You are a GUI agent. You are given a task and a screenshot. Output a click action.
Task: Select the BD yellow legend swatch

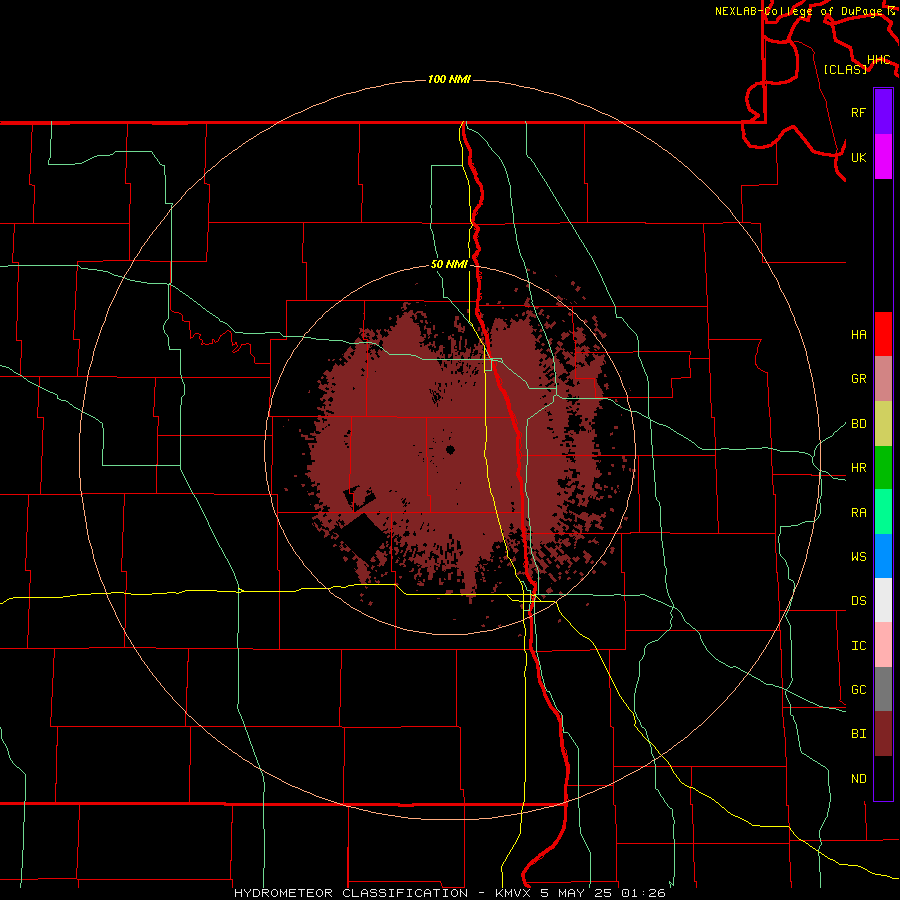click(x=883, y=423)
